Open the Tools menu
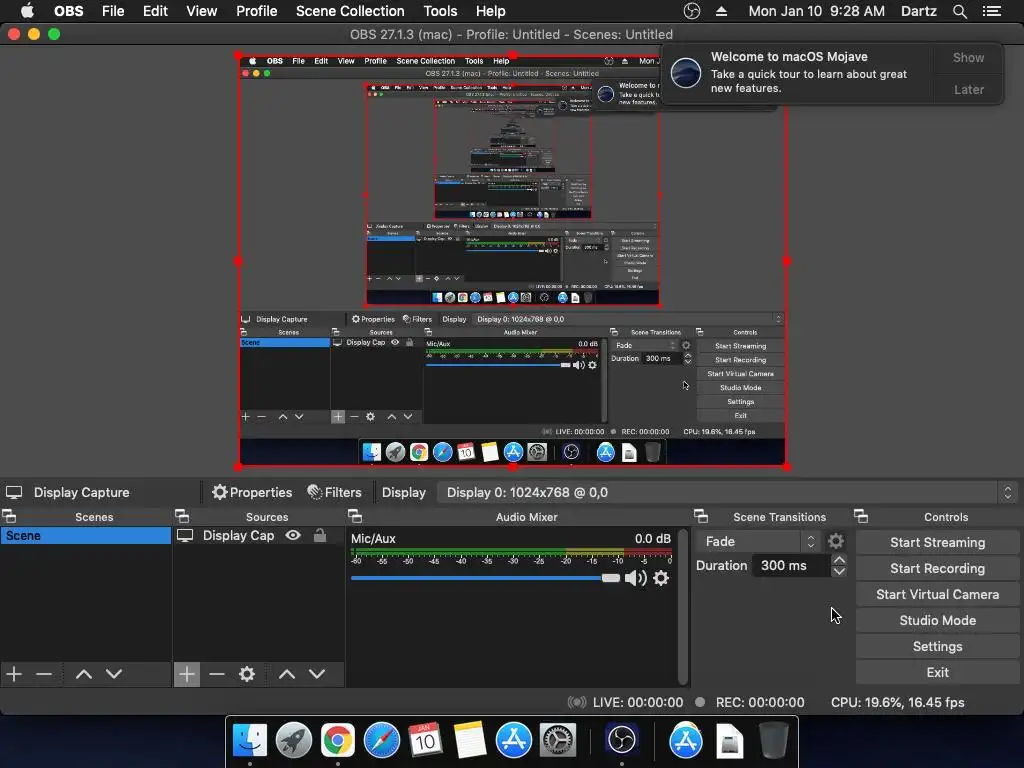 tap(440, 11)
